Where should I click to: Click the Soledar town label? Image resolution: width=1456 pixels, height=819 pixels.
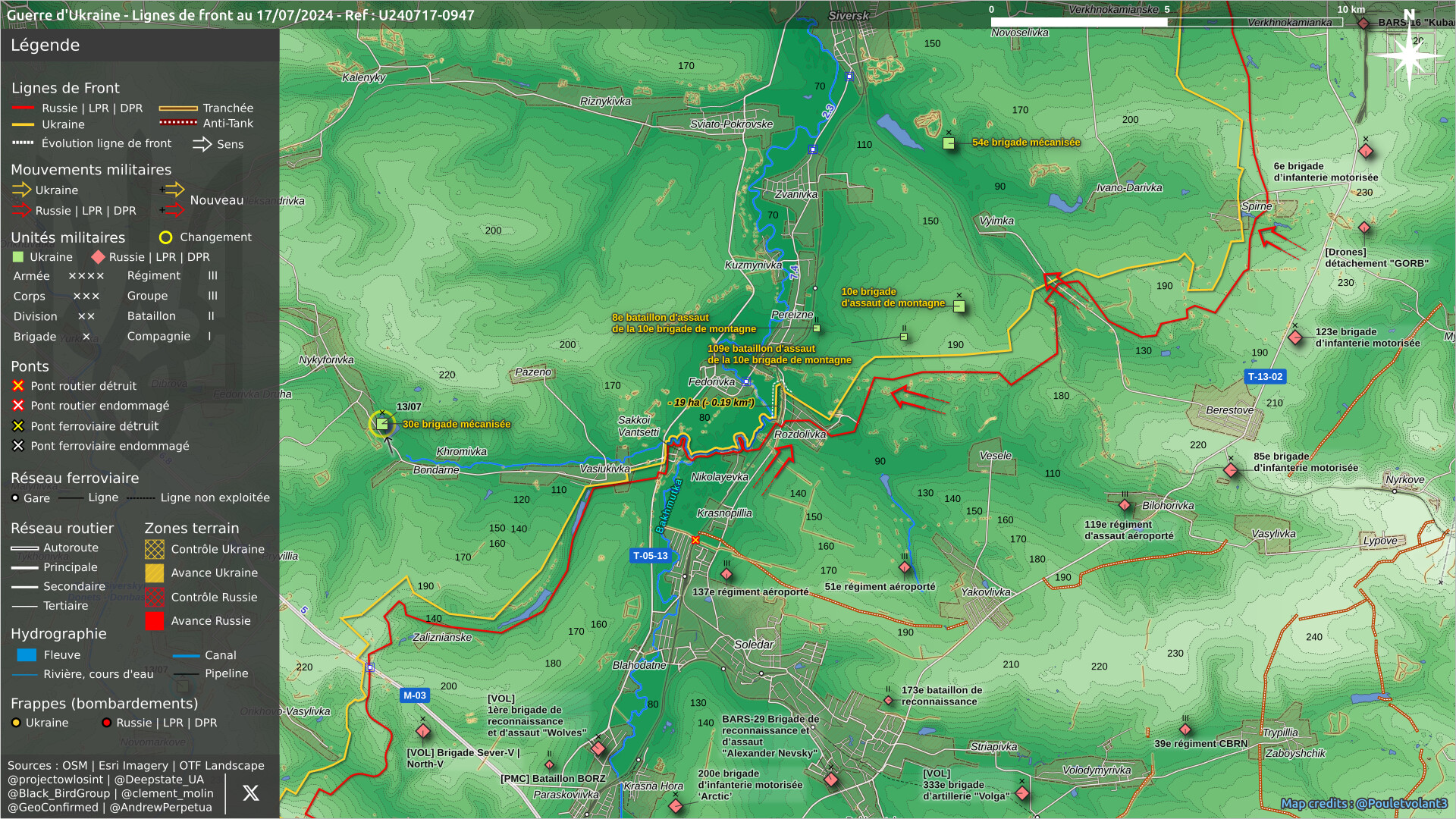pos(754,645)
